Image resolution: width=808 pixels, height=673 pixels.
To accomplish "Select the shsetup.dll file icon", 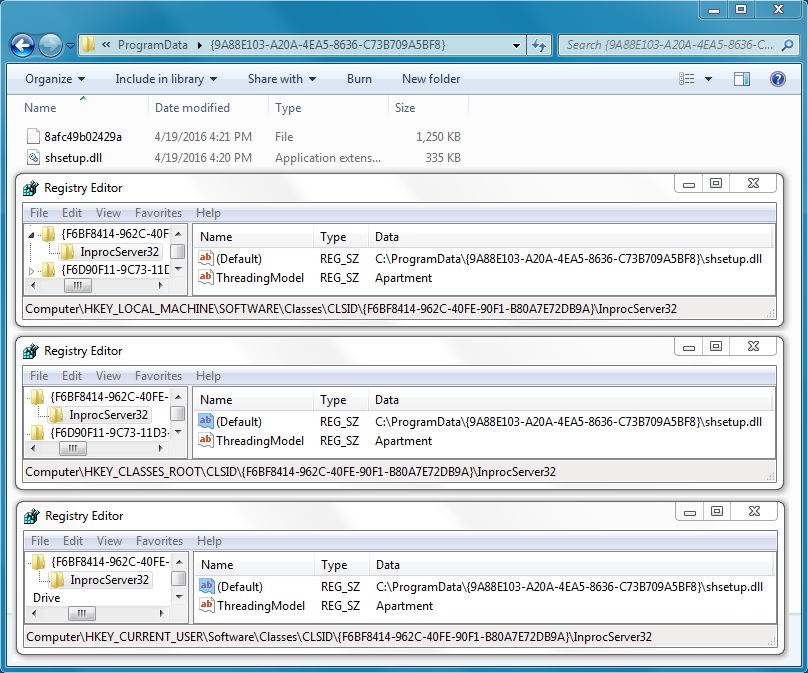I will (34, 157).
